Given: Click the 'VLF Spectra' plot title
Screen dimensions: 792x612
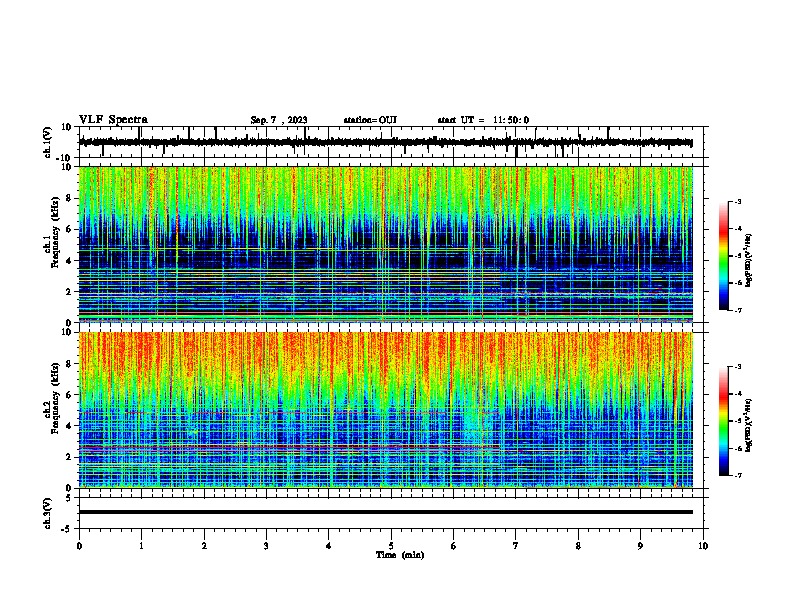Looking at the screenshot, I should tap(113, 120).
